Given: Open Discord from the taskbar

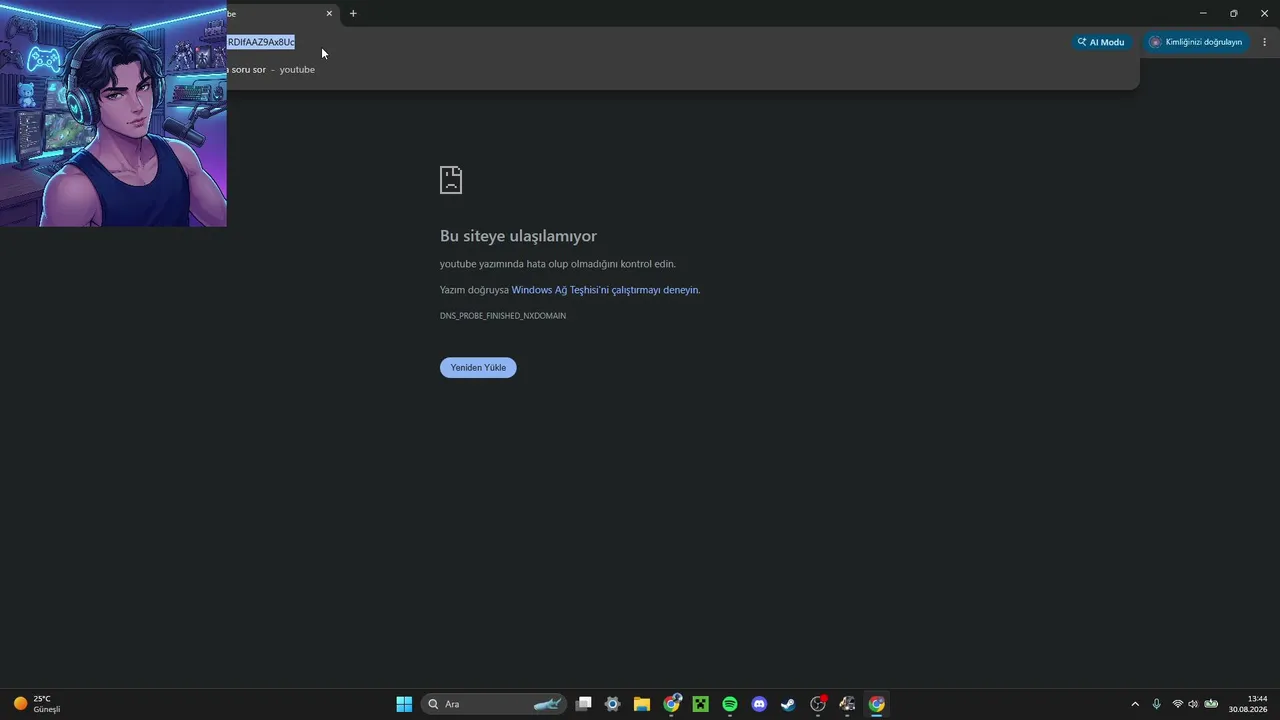Looking at the screenshot, I should [759, 704].
